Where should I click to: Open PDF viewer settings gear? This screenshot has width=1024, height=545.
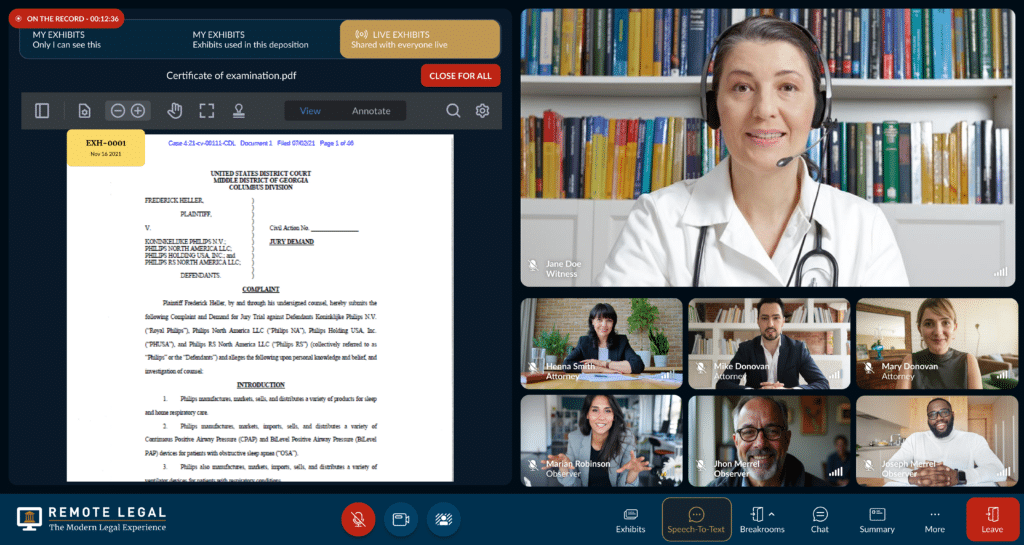pyautogui.click(x=482, y=111)
